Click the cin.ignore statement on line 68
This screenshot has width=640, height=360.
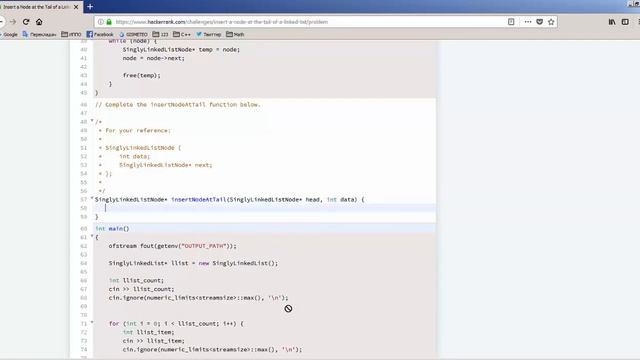[198, 298]
